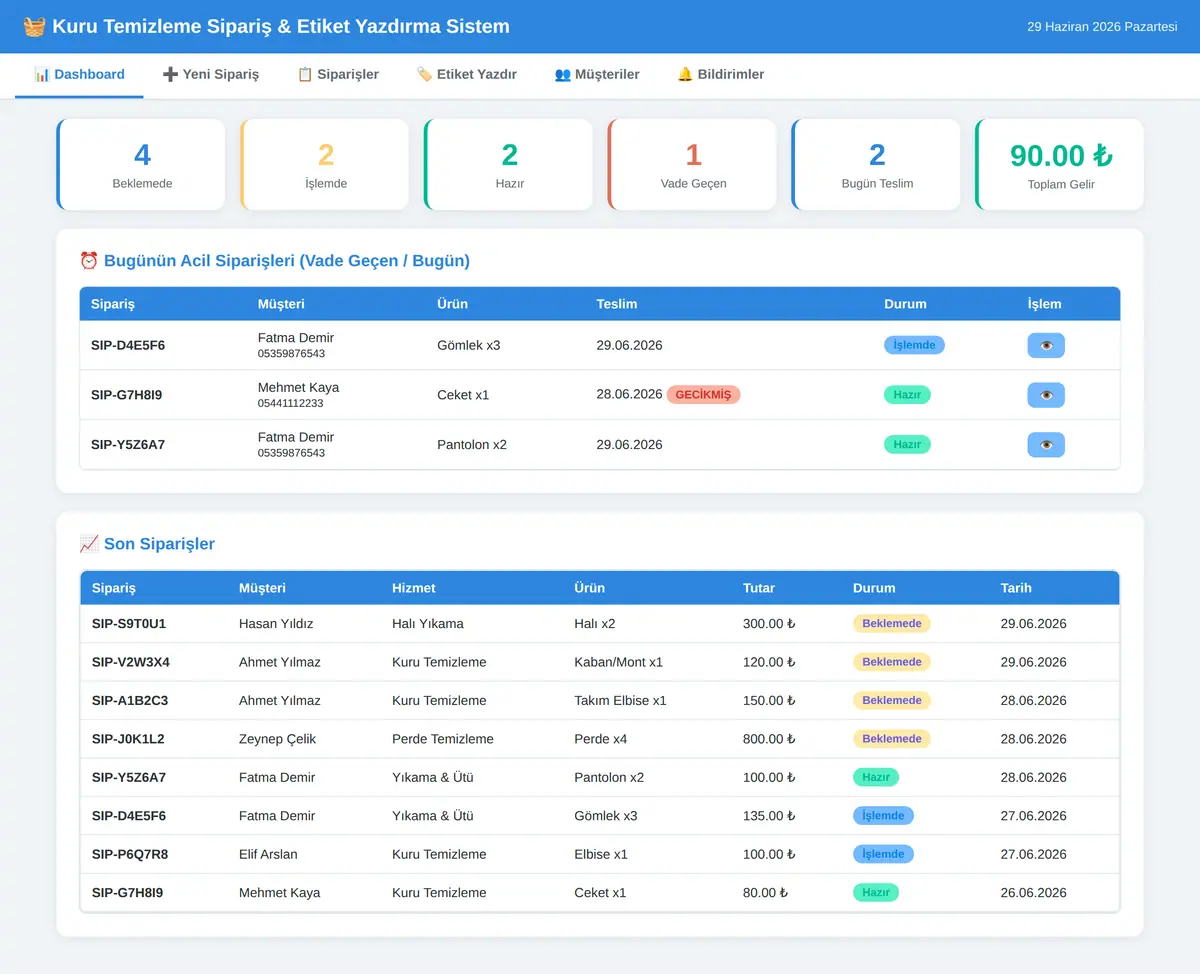Click the Beklemede stat card

(x=141, y=165)
